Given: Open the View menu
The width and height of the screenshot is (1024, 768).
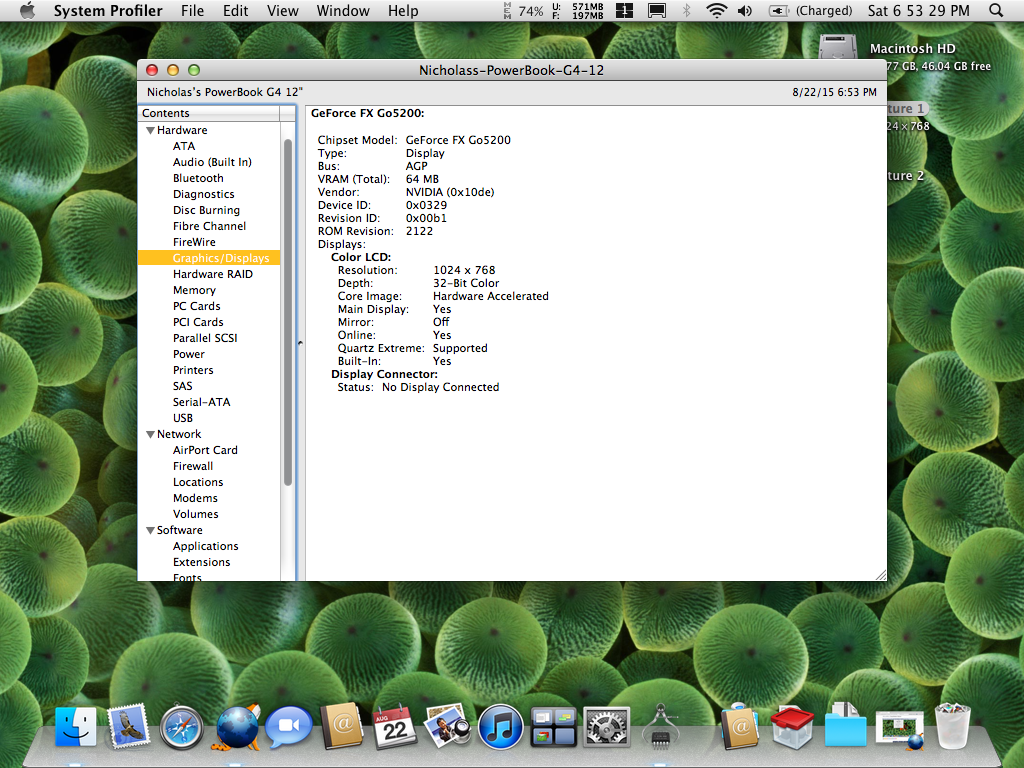Looking at the screenshot, I should click(283, 10).
